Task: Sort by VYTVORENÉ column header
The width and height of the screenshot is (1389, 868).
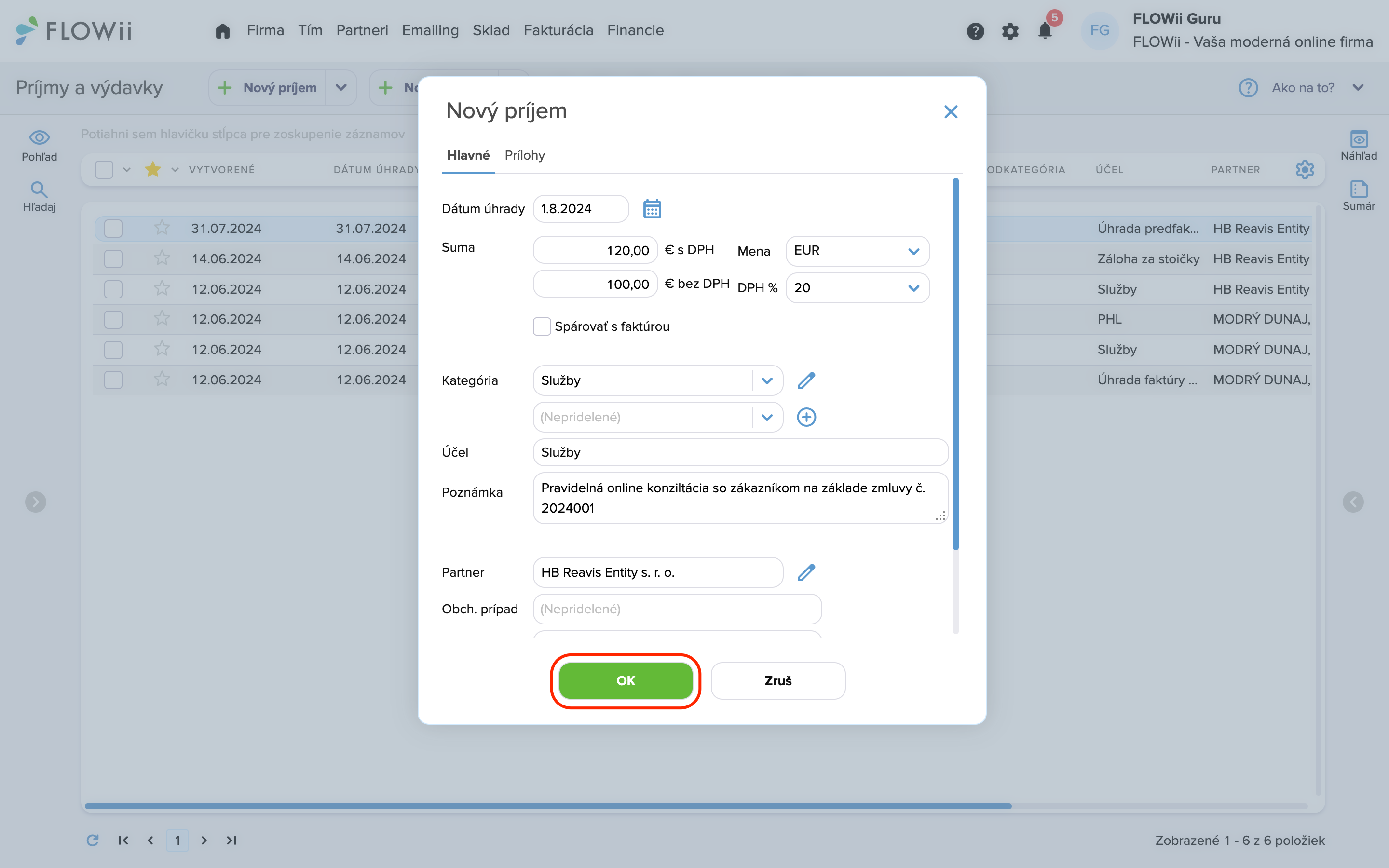Action: (x=221, y=169)
